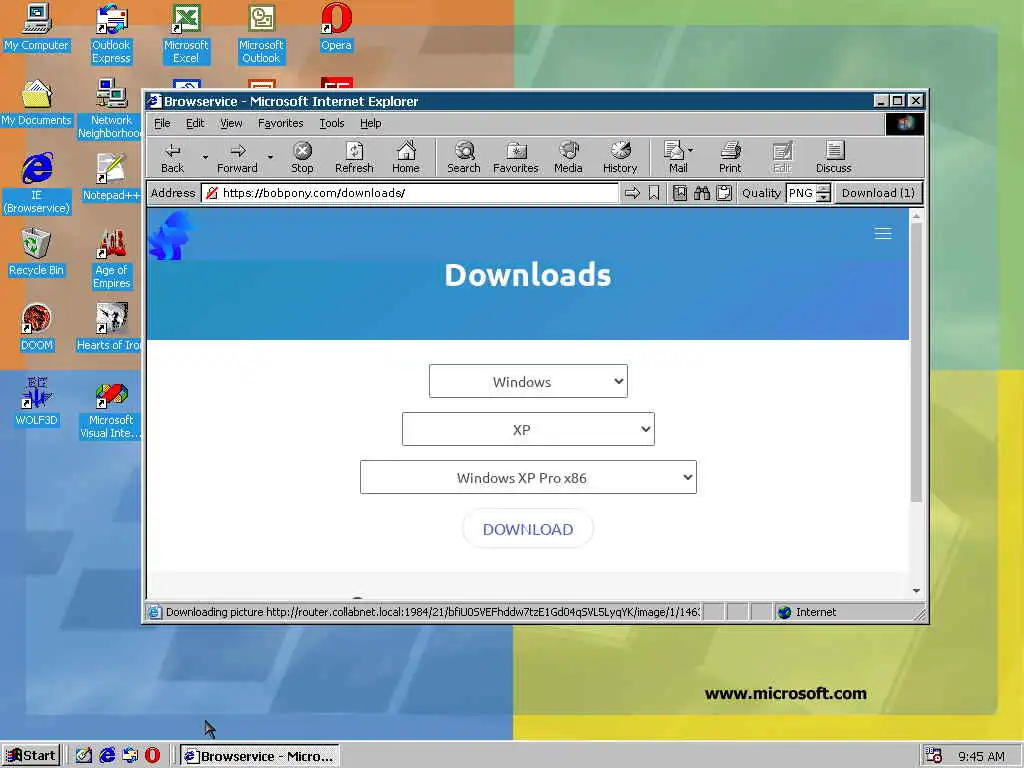The width and height of the screenshot is (1024, 768).
Task: Select the Opera desktop icon
Action: [336, 27]
